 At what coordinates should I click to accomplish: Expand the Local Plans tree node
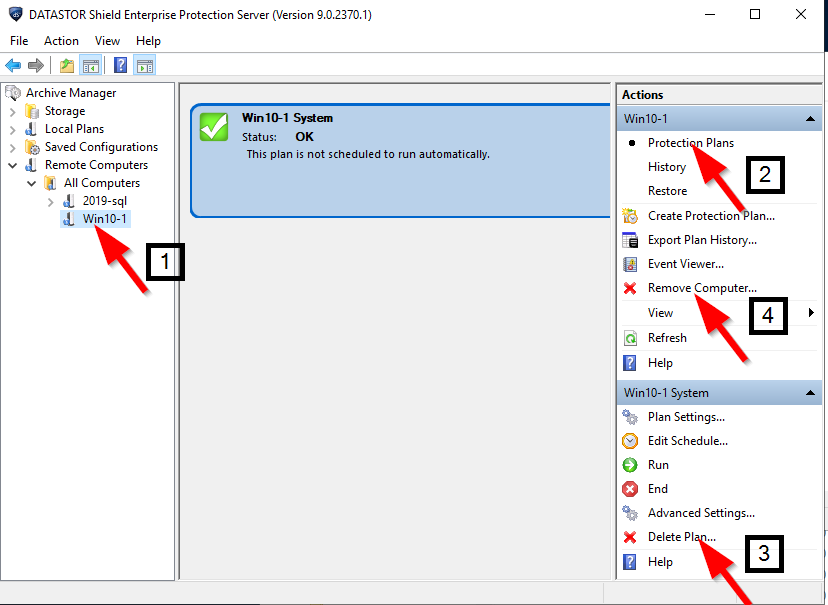pyautogui.click(x=12, y=129)
